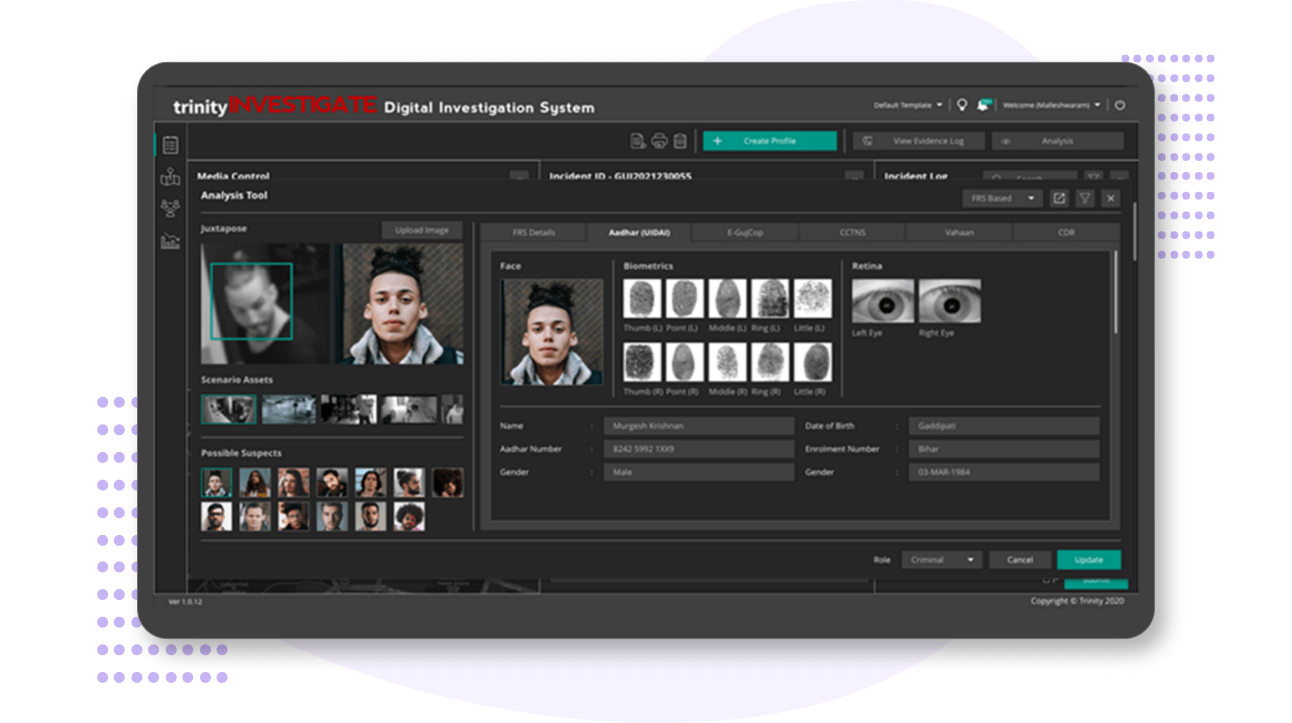Select the Thumb (L) fingerprint image
Screen dimensions: 1292x723
642,298
